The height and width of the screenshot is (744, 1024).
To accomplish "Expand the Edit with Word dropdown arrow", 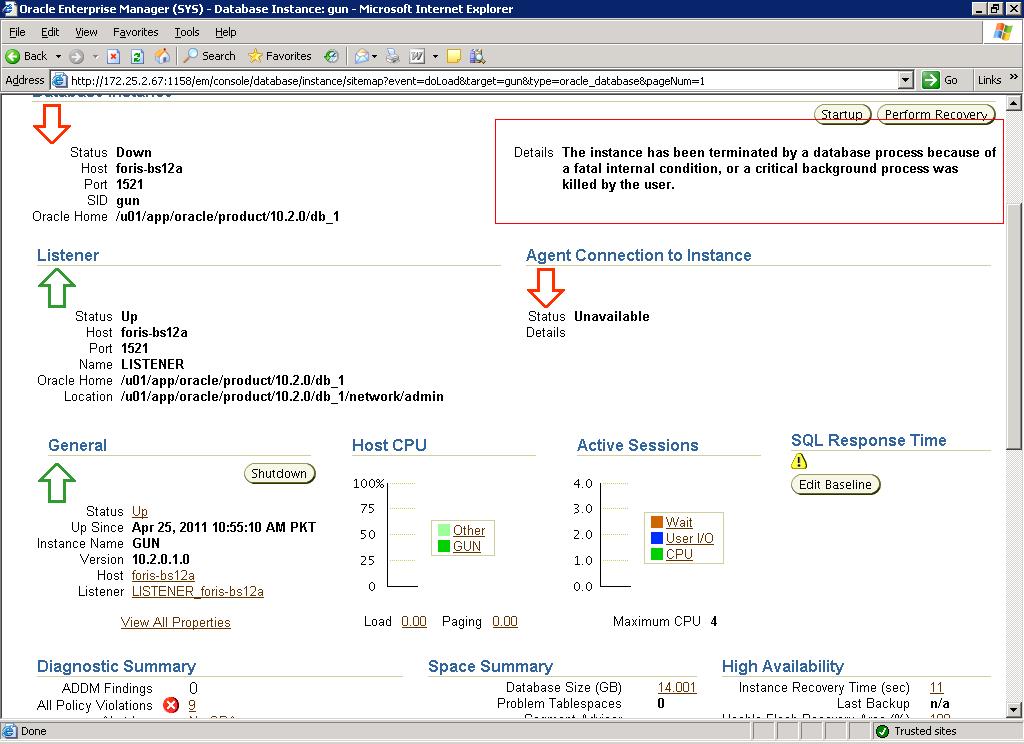I will pyautogui.click(x=435, y=56).
